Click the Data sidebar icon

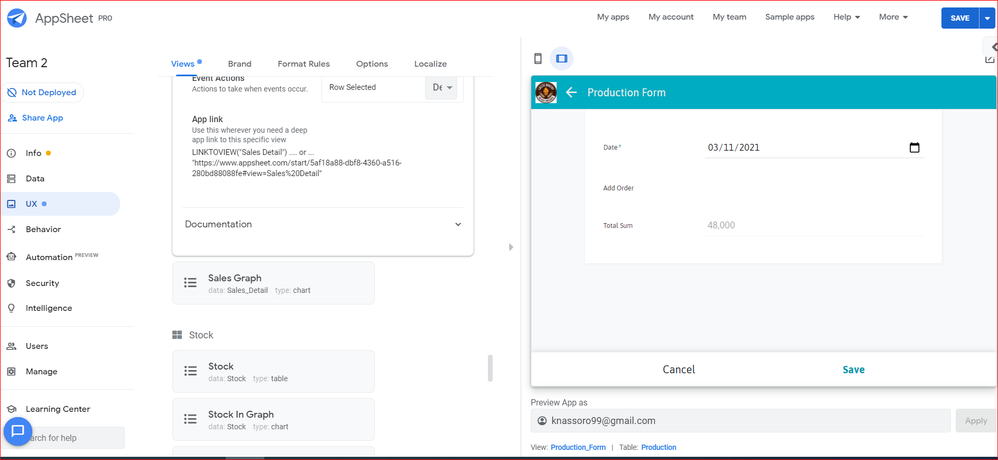click(x=11, y=179)
